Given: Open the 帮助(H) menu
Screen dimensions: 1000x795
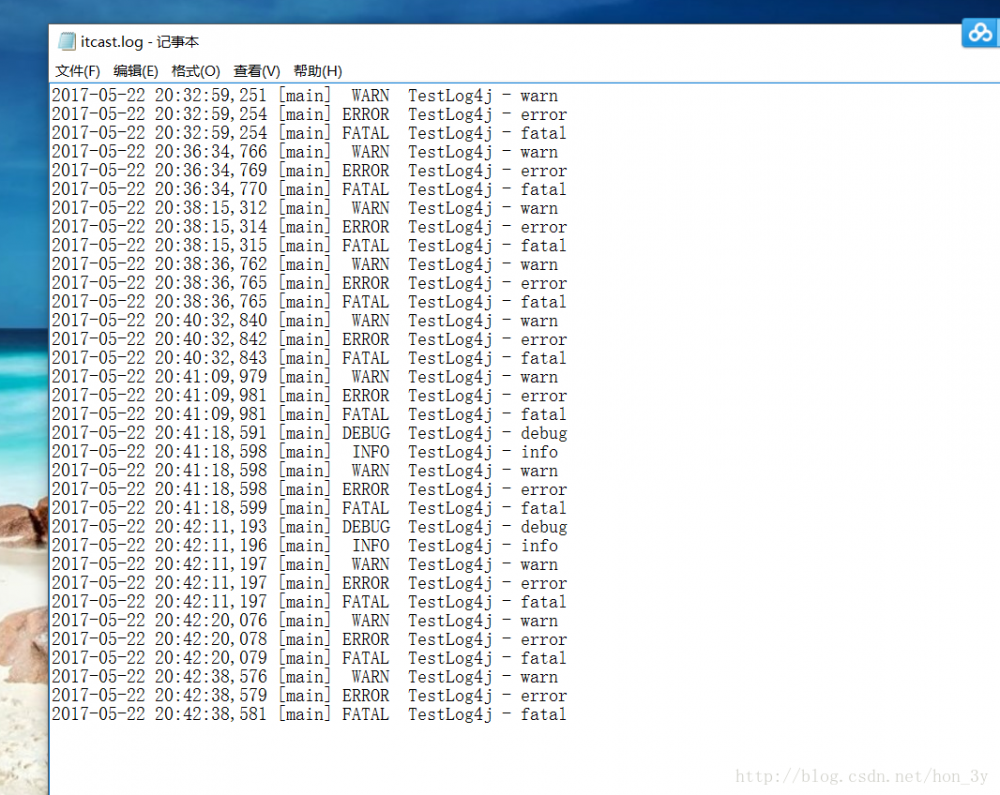Looking at the screenshot, I should click(315, 71).
